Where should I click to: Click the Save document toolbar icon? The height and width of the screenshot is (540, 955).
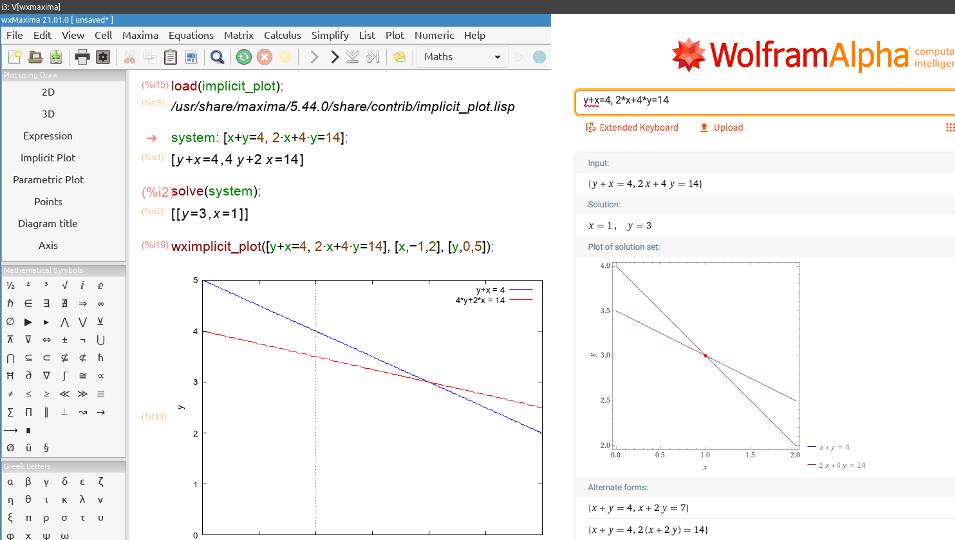click(55, 57)
